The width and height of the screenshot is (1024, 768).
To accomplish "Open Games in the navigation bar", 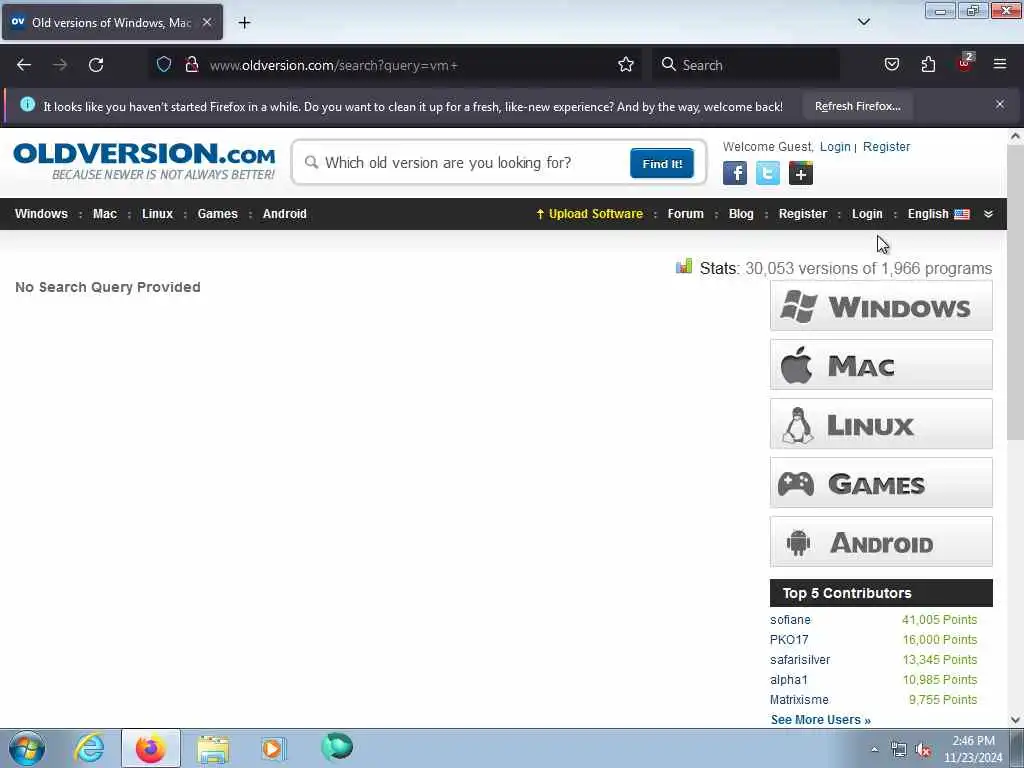I will 217,214.
